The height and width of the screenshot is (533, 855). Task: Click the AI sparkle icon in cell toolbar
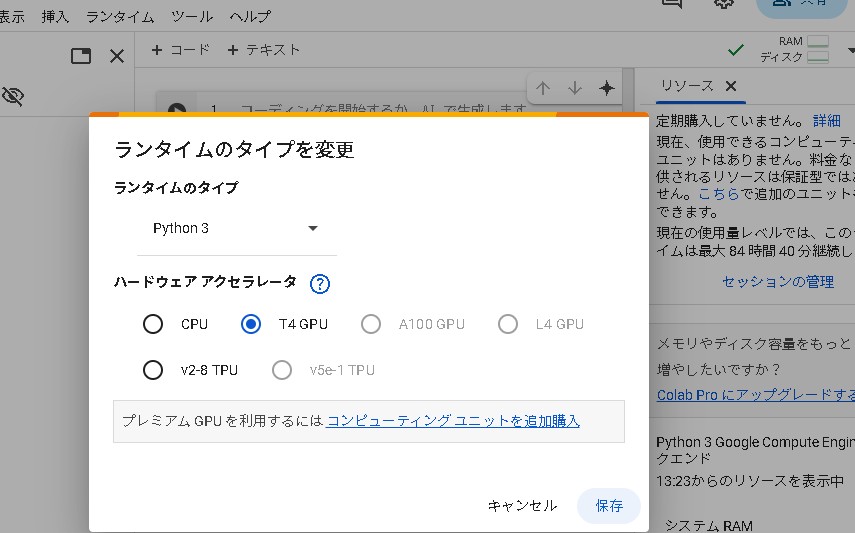[606, 88]
